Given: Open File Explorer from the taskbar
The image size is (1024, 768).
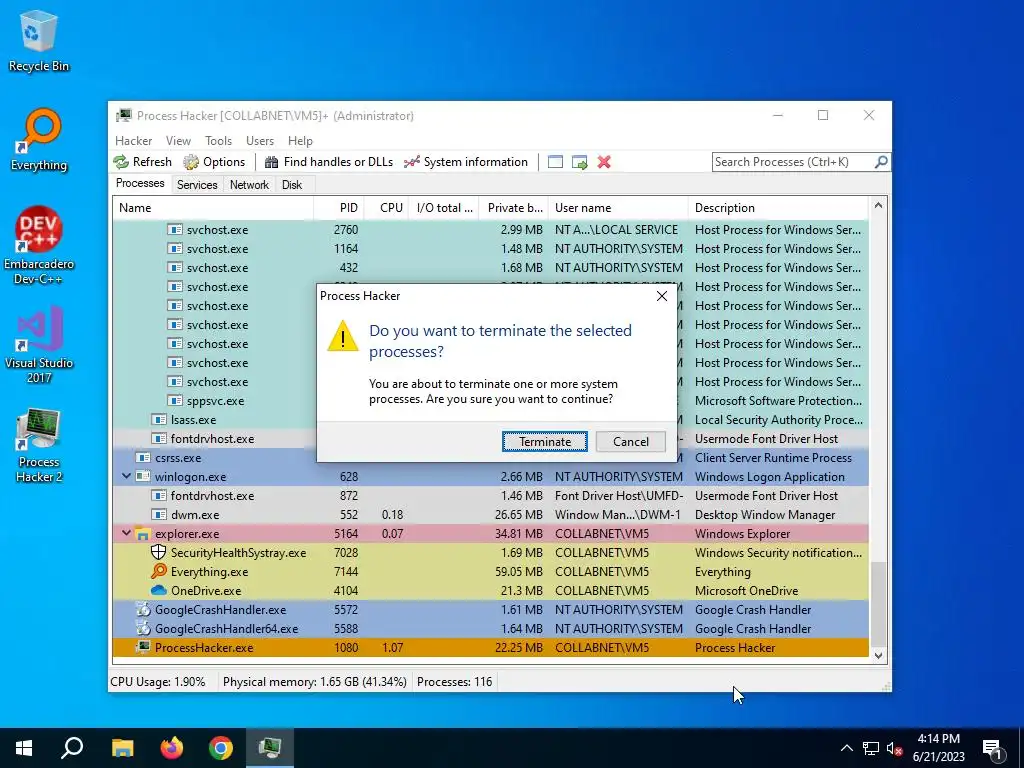Looking at the screenshot, I should click(x=122, y=748).
